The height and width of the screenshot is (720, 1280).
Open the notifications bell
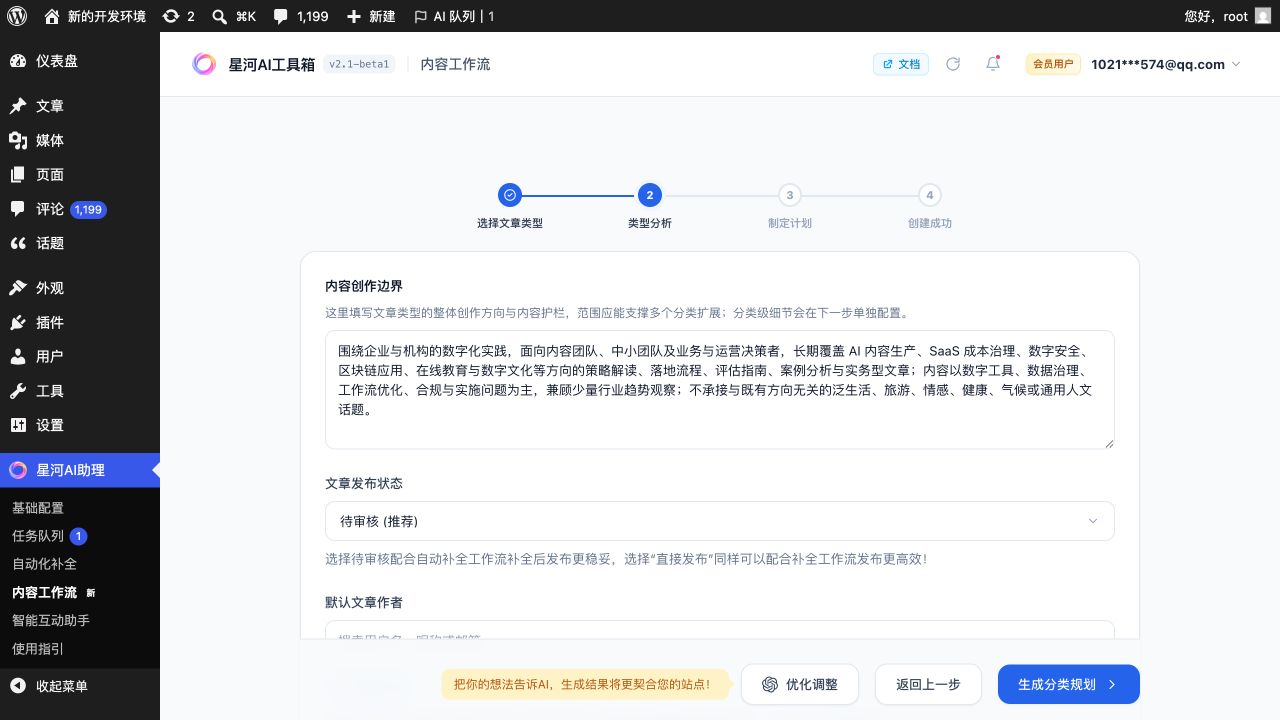[x=992, y=64]
